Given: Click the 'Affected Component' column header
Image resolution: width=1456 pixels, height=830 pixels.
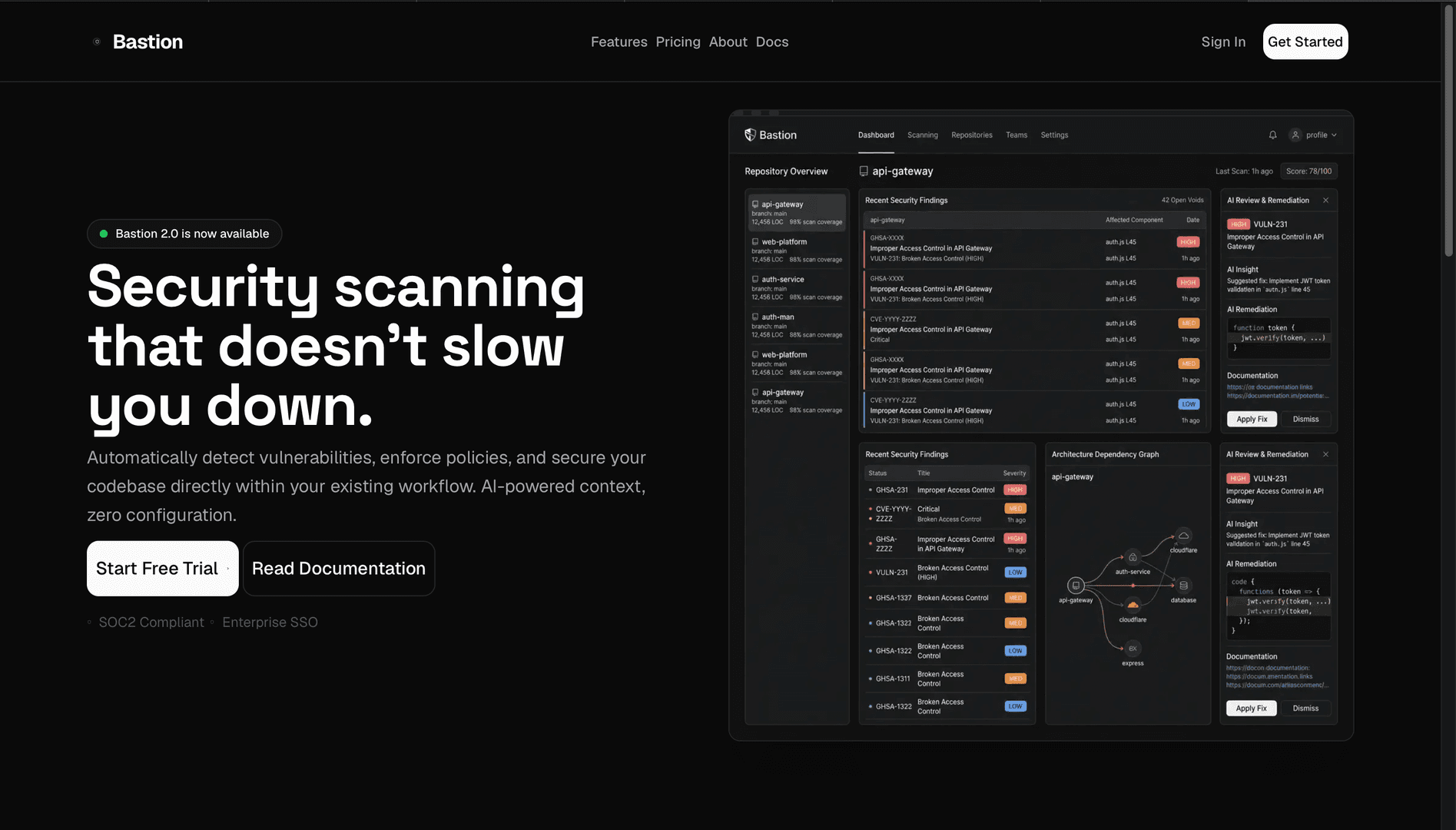Looking at the screenshot, I should [1134, 220].
